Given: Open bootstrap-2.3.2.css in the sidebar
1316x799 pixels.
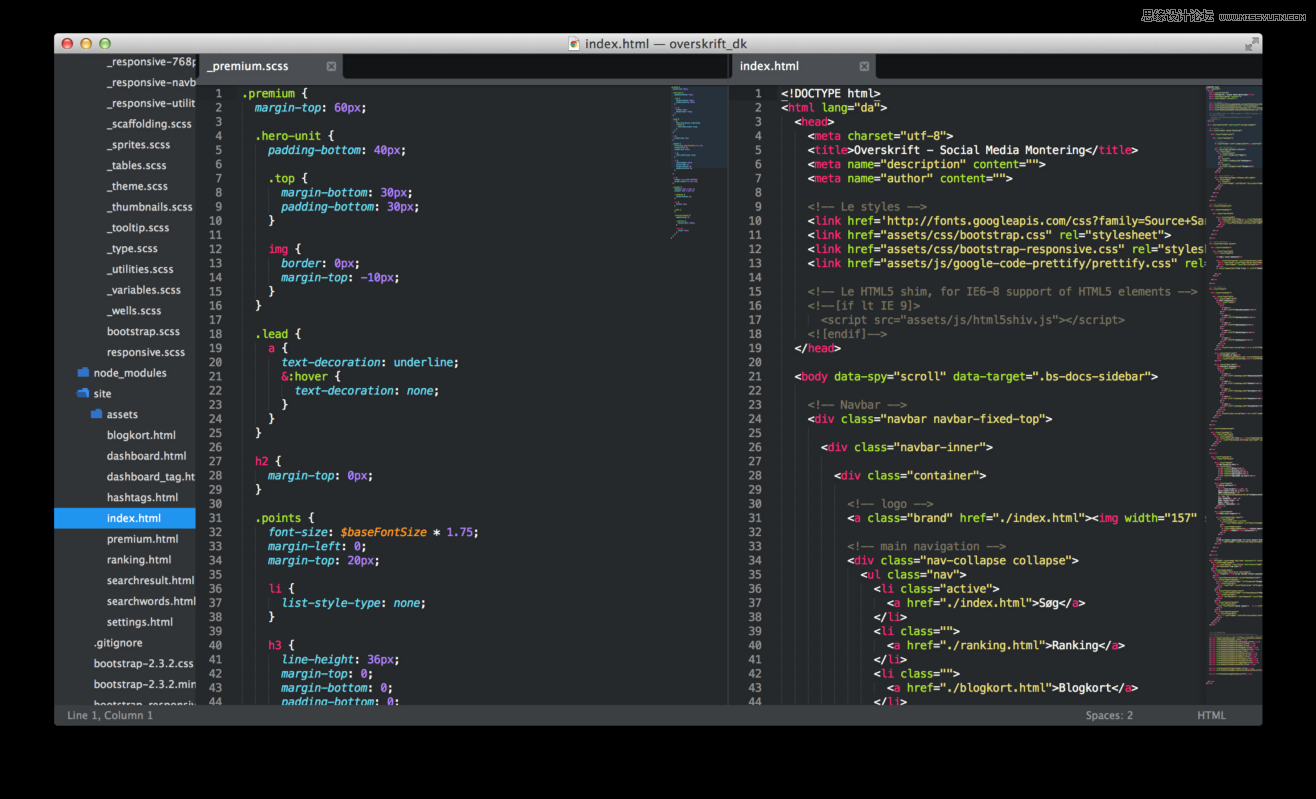Looking at the screenshot, I should point(143,663).
